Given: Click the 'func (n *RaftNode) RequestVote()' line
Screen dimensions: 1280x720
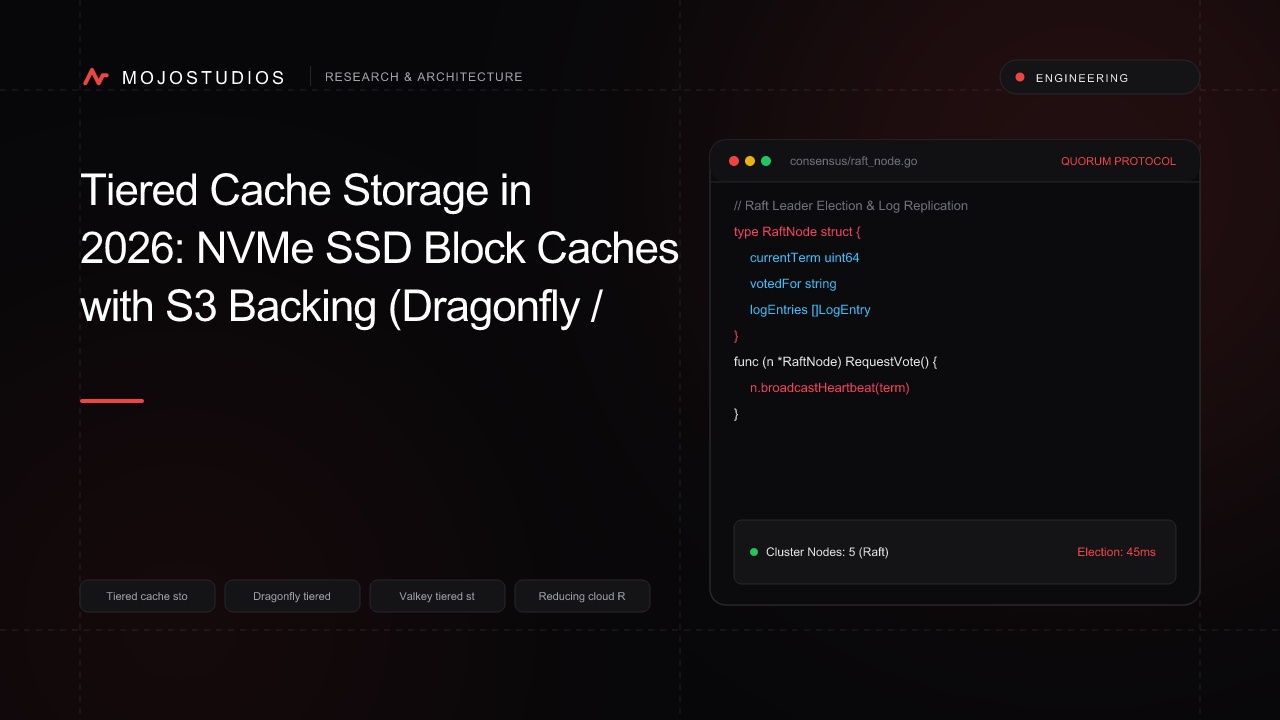Looking at the screenshot, I should coord(835,362).
